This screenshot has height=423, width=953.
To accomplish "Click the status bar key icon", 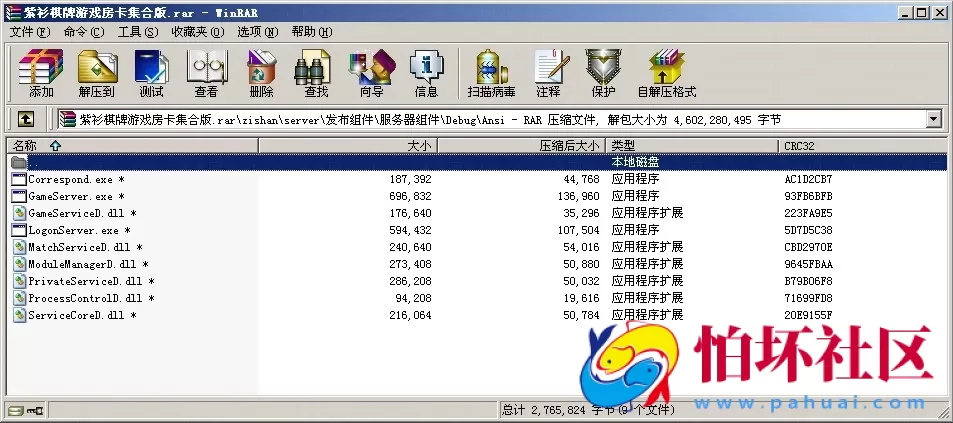I will (35, 410).
